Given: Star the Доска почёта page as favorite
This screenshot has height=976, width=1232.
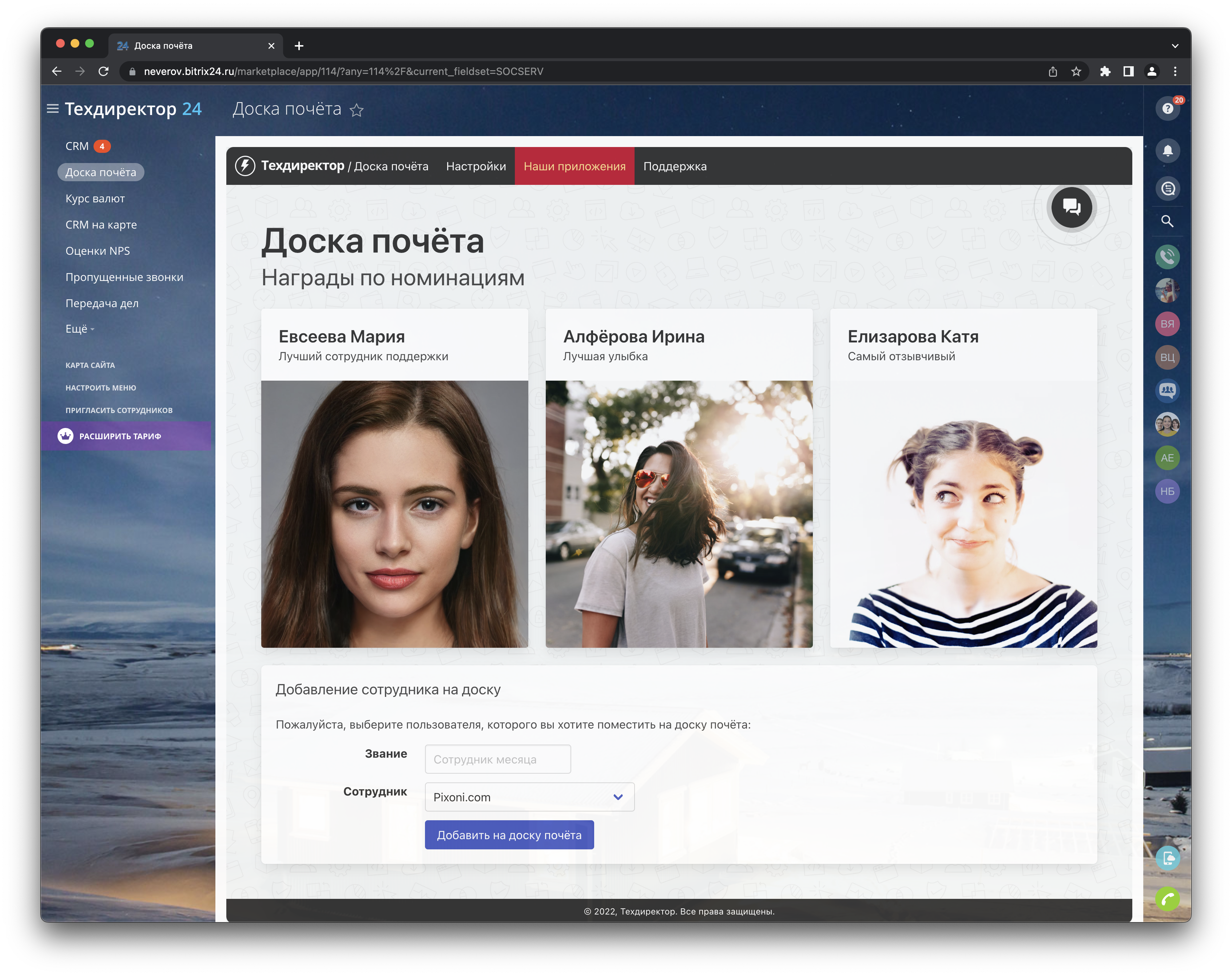Looking at the screenshot, I should [x=357, y=110].
